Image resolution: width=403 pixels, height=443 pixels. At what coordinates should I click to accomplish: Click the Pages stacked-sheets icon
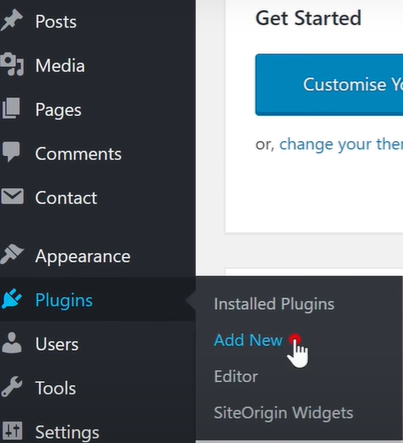pyautogui.click(x=11, y=108)
